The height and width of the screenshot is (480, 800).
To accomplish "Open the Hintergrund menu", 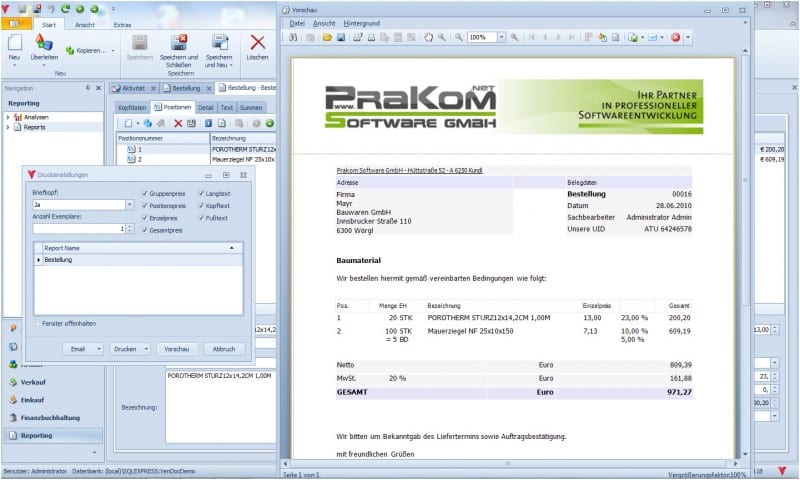I will tap(362, 22).
